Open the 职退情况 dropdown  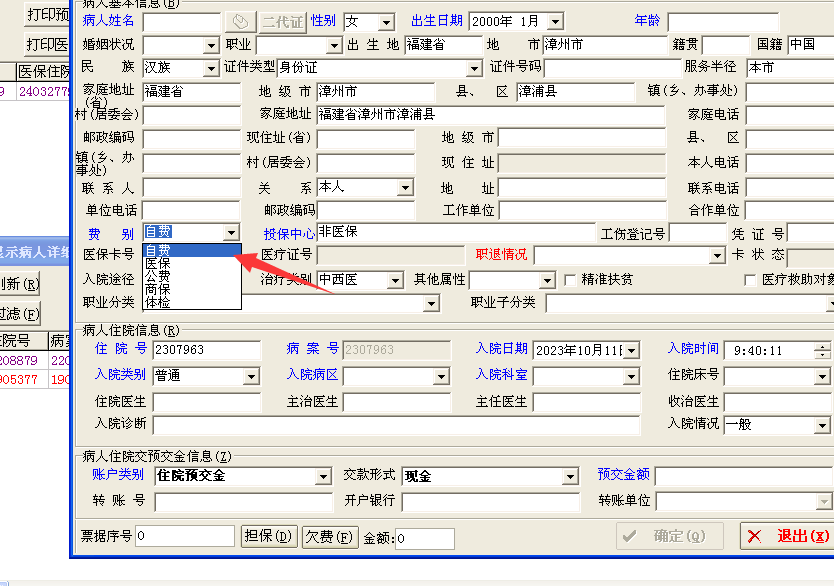[718, 256]
